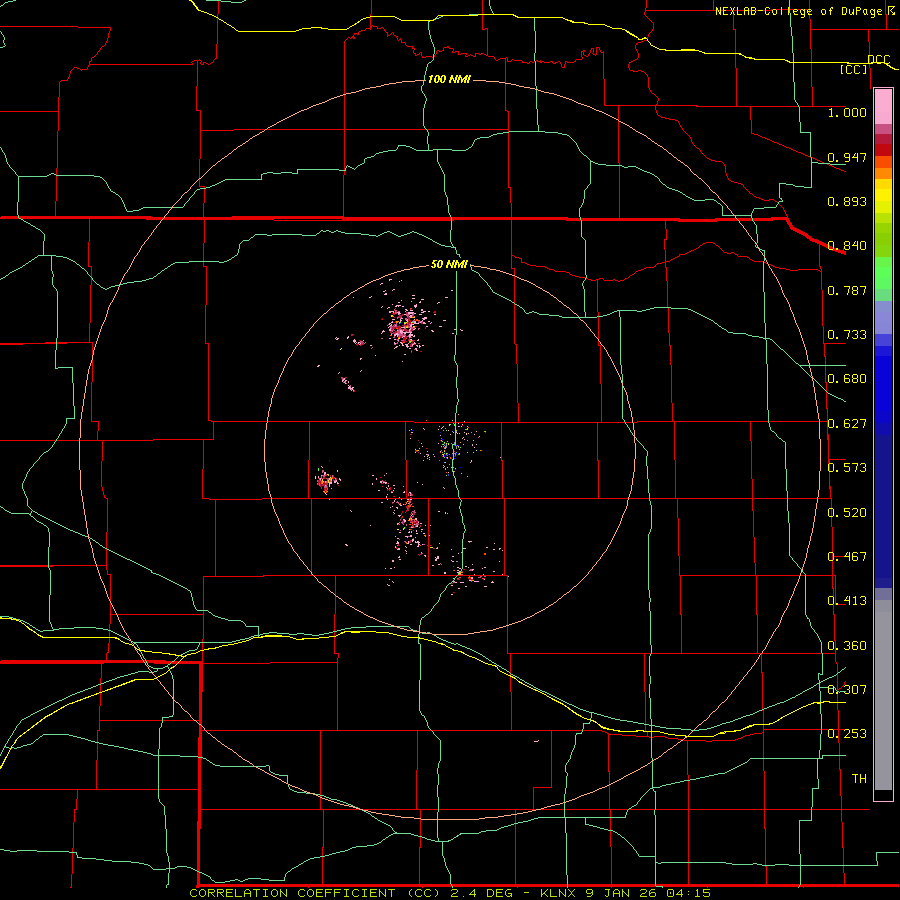900x900 pixels.
Task: Click the DCC label above the color scale
Action: coord(879,60)
